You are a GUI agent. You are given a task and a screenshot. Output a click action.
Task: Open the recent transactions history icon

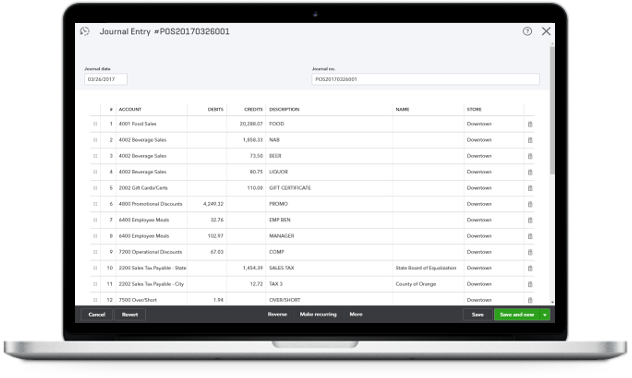(85, 31)
